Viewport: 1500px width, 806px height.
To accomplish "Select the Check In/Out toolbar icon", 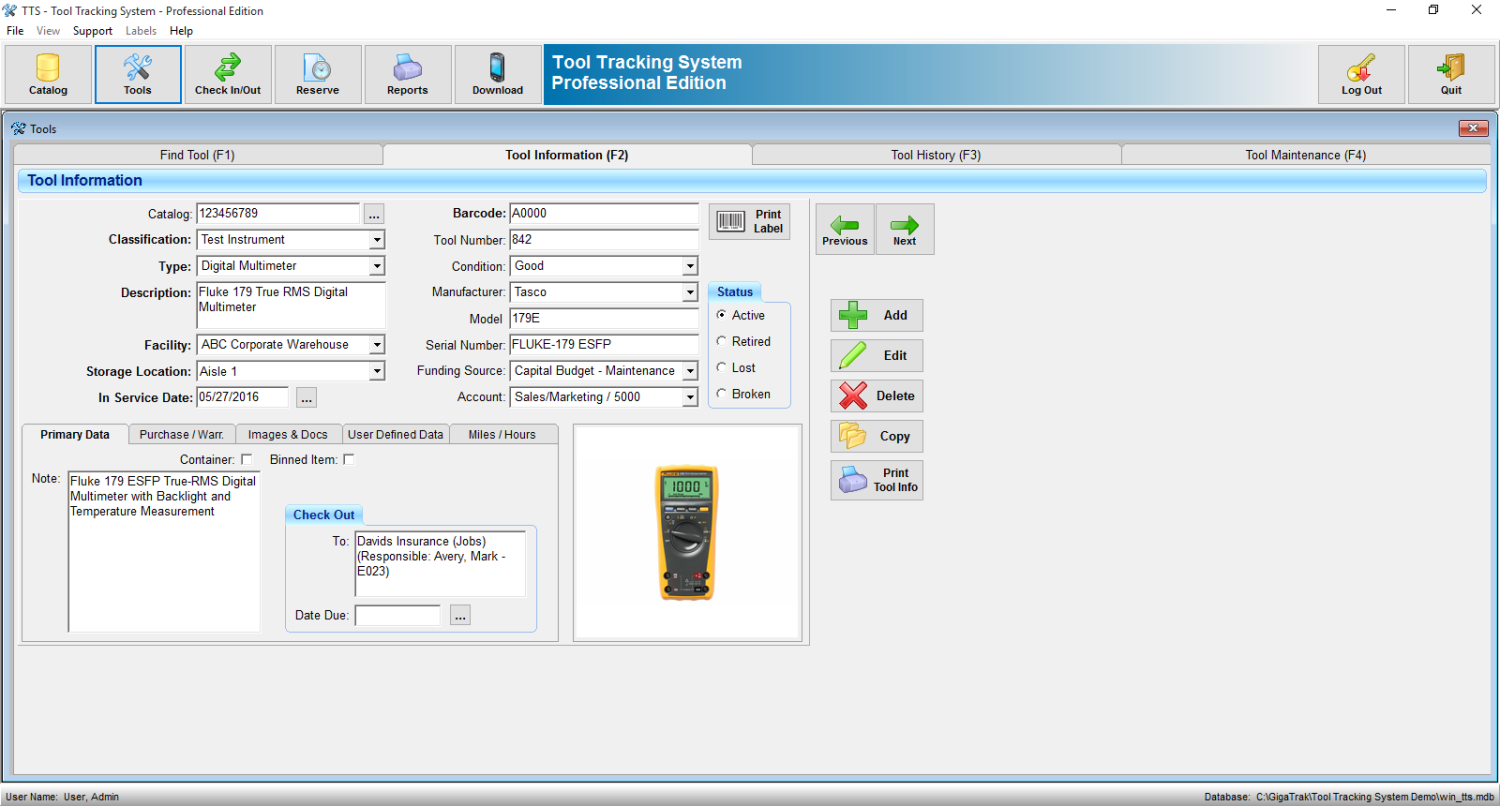I will click(227, 74).
